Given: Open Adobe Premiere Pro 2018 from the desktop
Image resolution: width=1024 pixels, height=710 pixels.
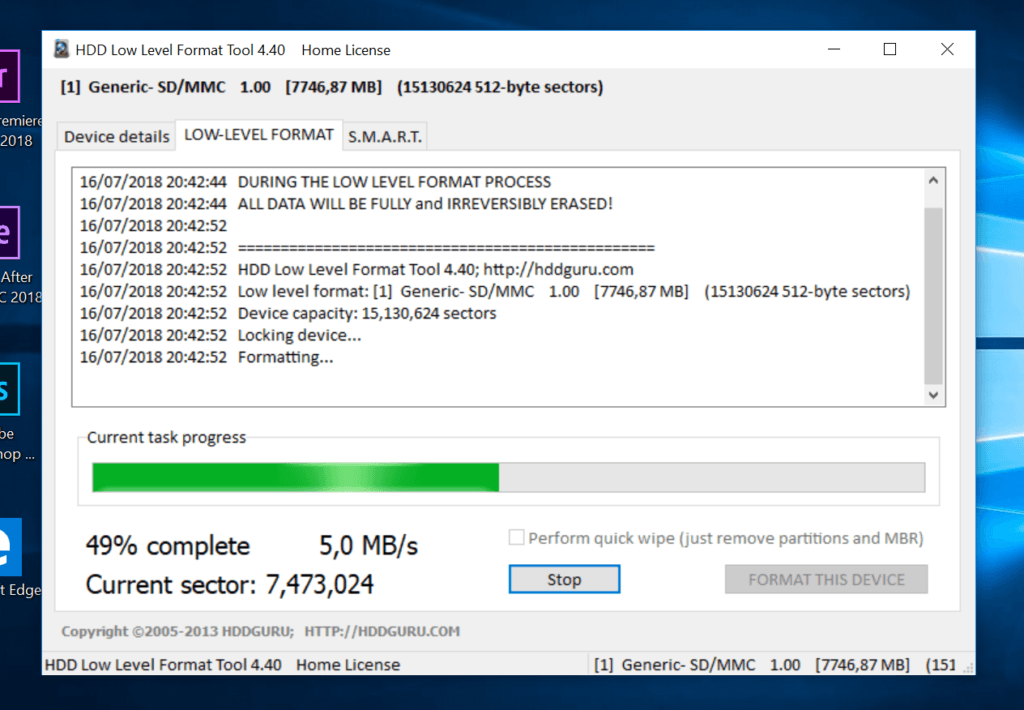Looking at the screenshot, I should tap(8, 77).
